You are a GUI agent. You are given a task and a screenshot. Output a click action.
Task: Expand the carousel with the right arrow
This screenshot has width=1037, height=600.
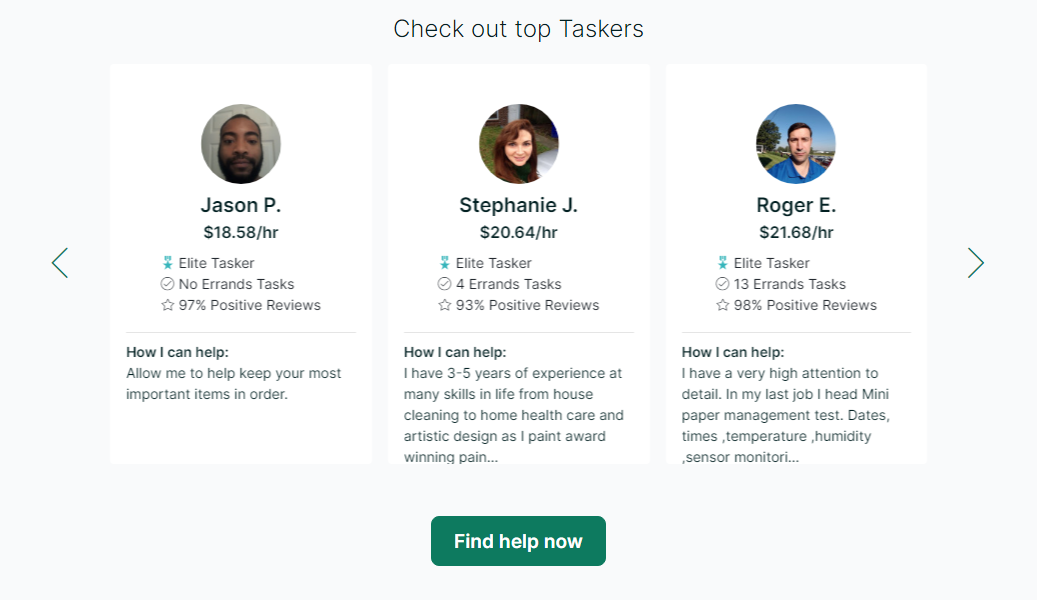point(975,262)
